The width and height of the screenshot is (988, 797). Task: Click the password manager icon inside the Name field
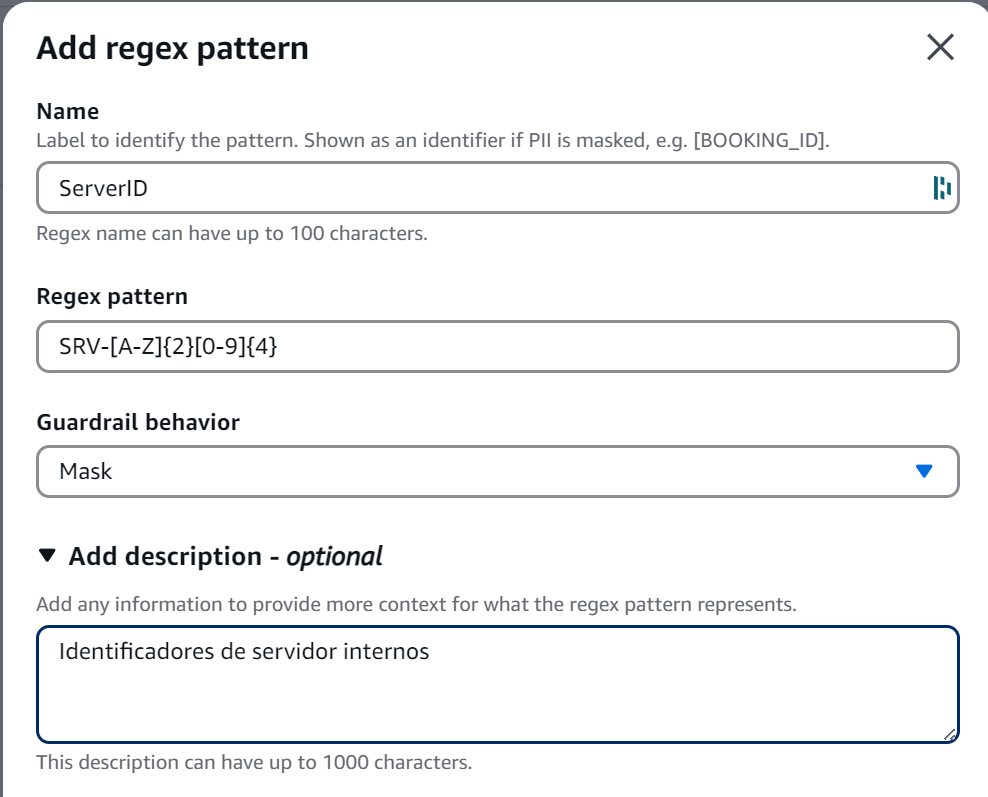point(941,187)
